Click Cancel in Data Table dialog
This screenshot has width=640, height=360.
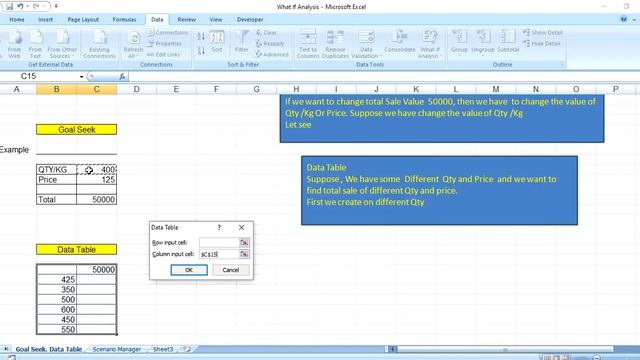231,270
